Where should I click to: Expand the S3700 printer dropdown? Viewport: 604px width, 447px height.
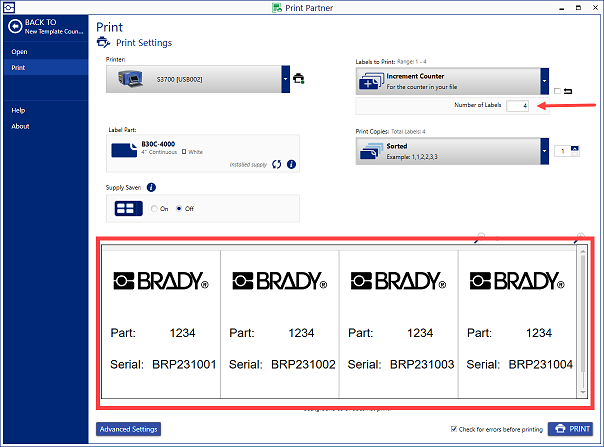(x=286, y=78)
